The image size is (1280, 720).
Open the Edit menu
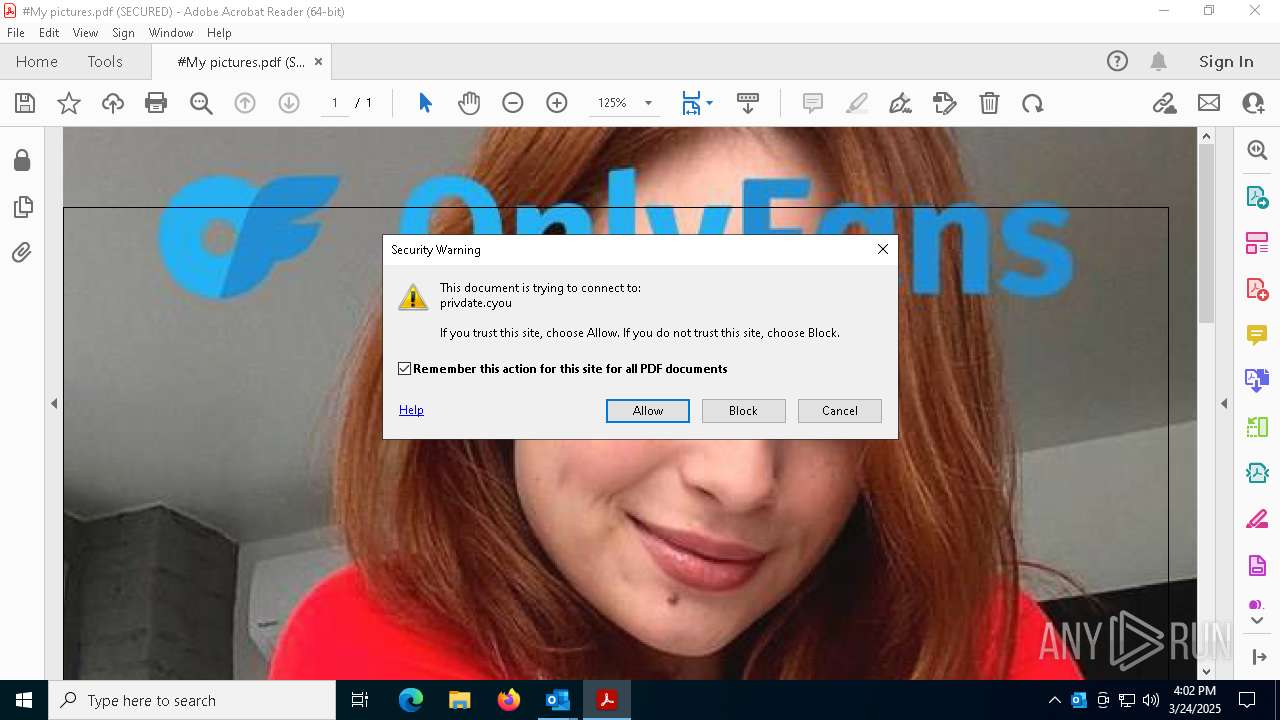point(49,33)
